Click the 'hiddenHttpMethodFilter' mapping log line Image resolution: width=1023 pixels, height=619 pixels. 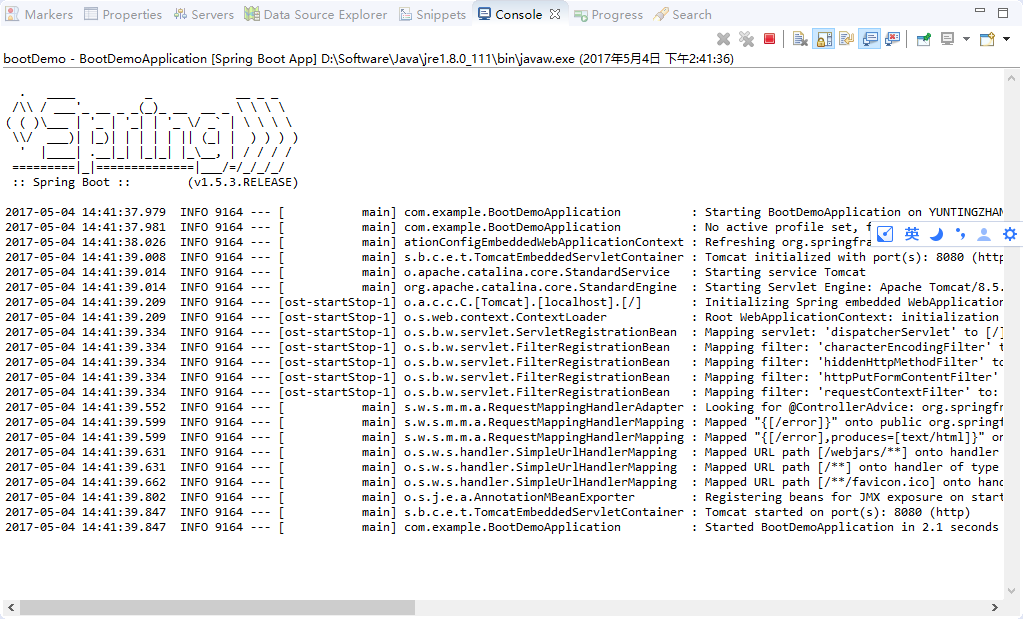pos(504,362)
